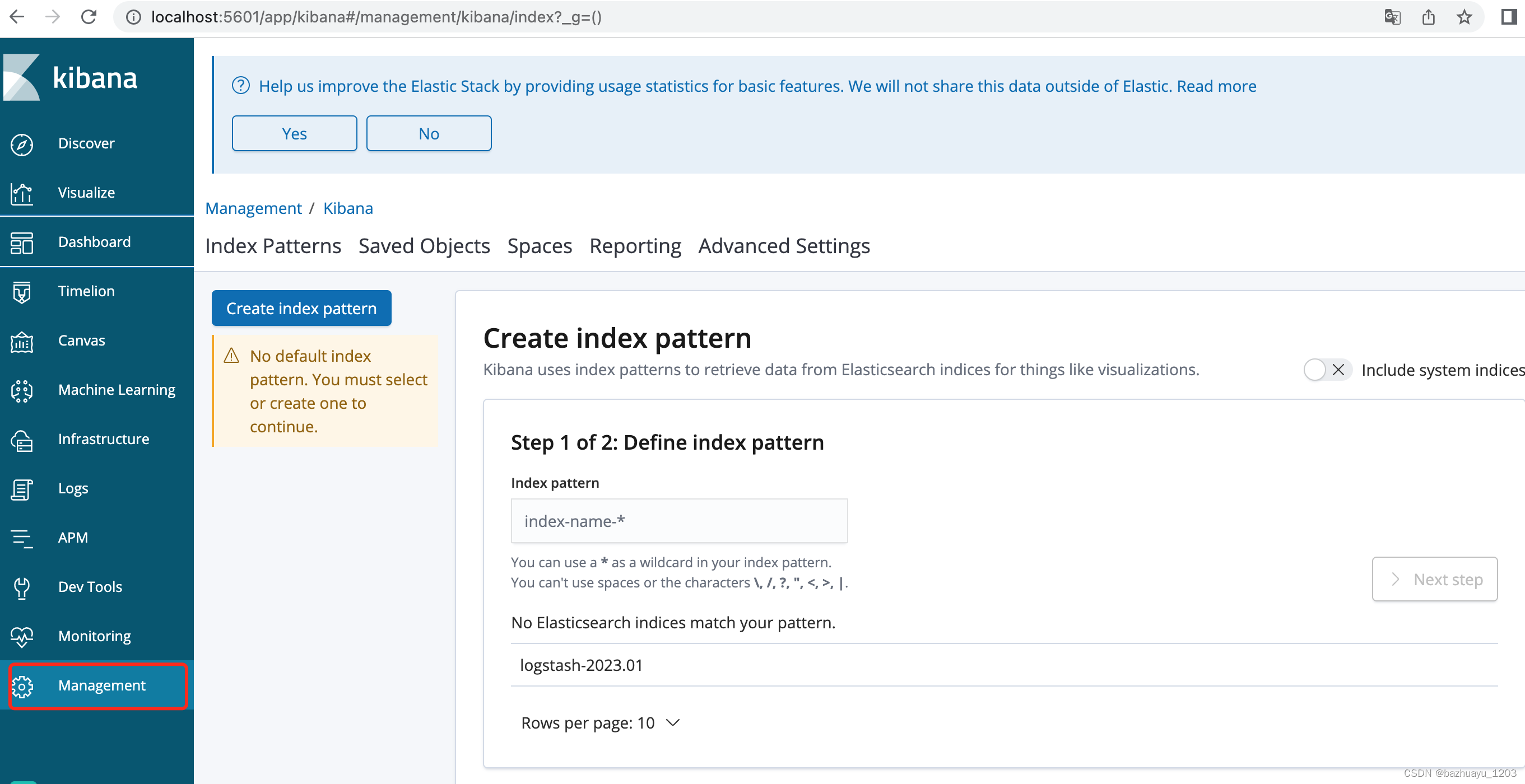Click the browser forward arrow
The width and height of the screenshot is (1525, 784).
pyautogui.click(x=52, y=17)
